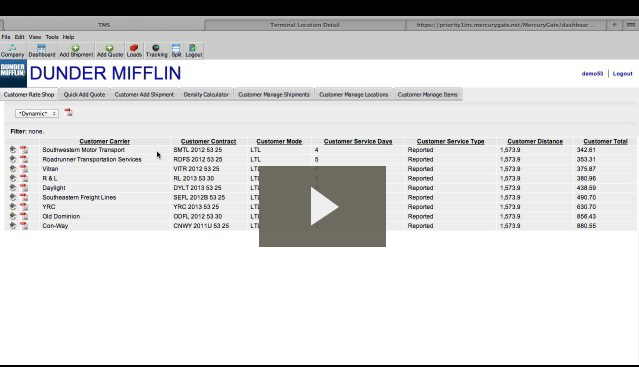Sort by Customer Total column header
Image resolution: width=639 pixels, height=367 pixels.
pyautogui.click(x=605, y=141)
